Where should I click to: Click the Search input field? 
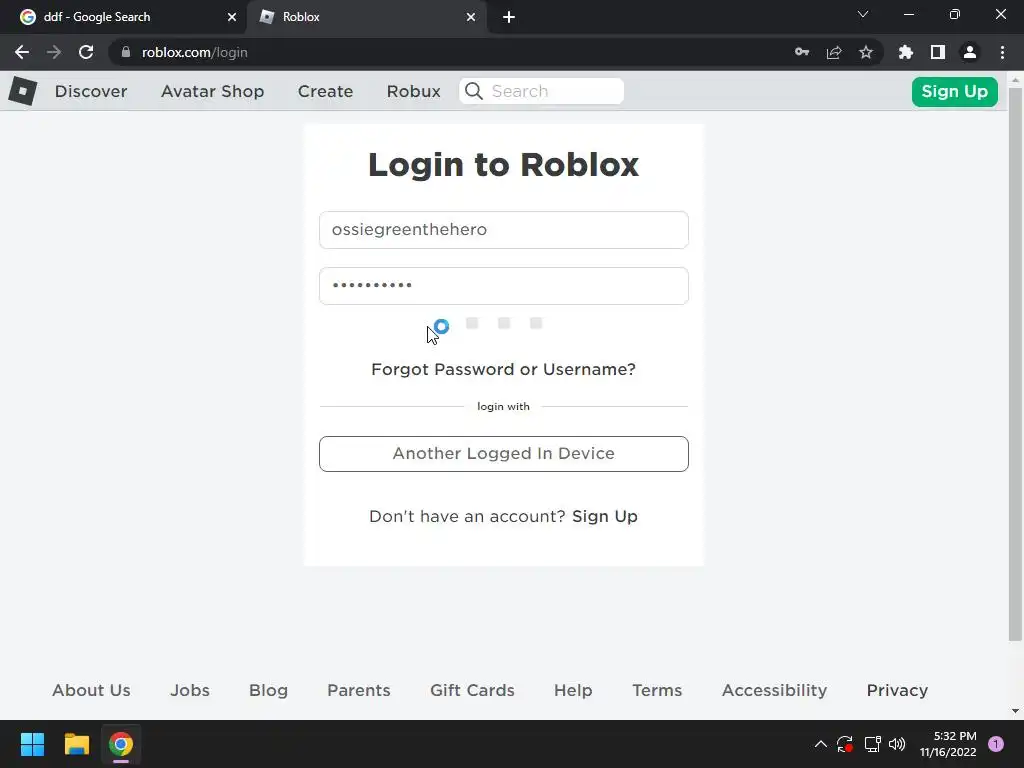(541, 91)
